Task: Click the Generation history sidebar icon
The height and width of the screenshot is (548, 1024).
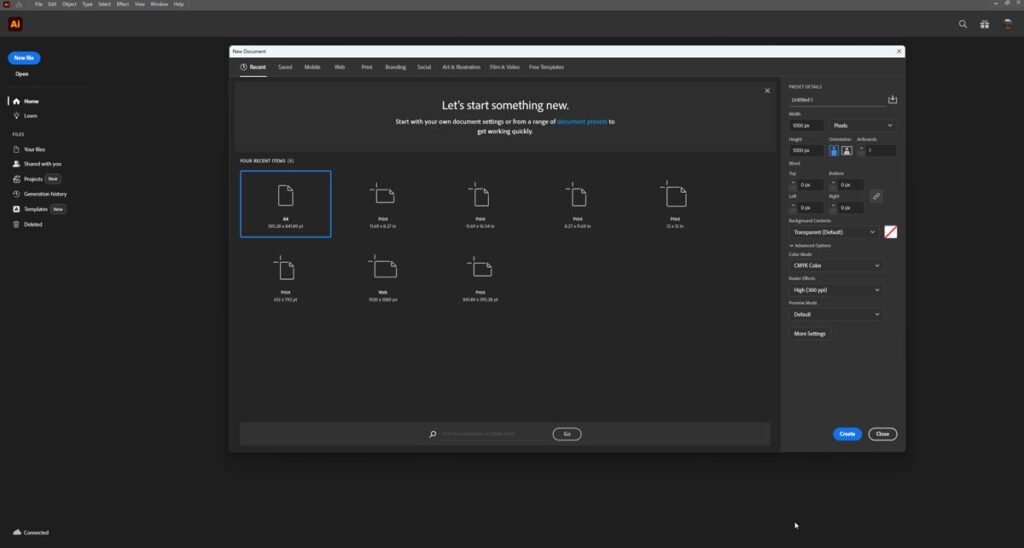Action: pyautogui.click(x=16, y=194)
